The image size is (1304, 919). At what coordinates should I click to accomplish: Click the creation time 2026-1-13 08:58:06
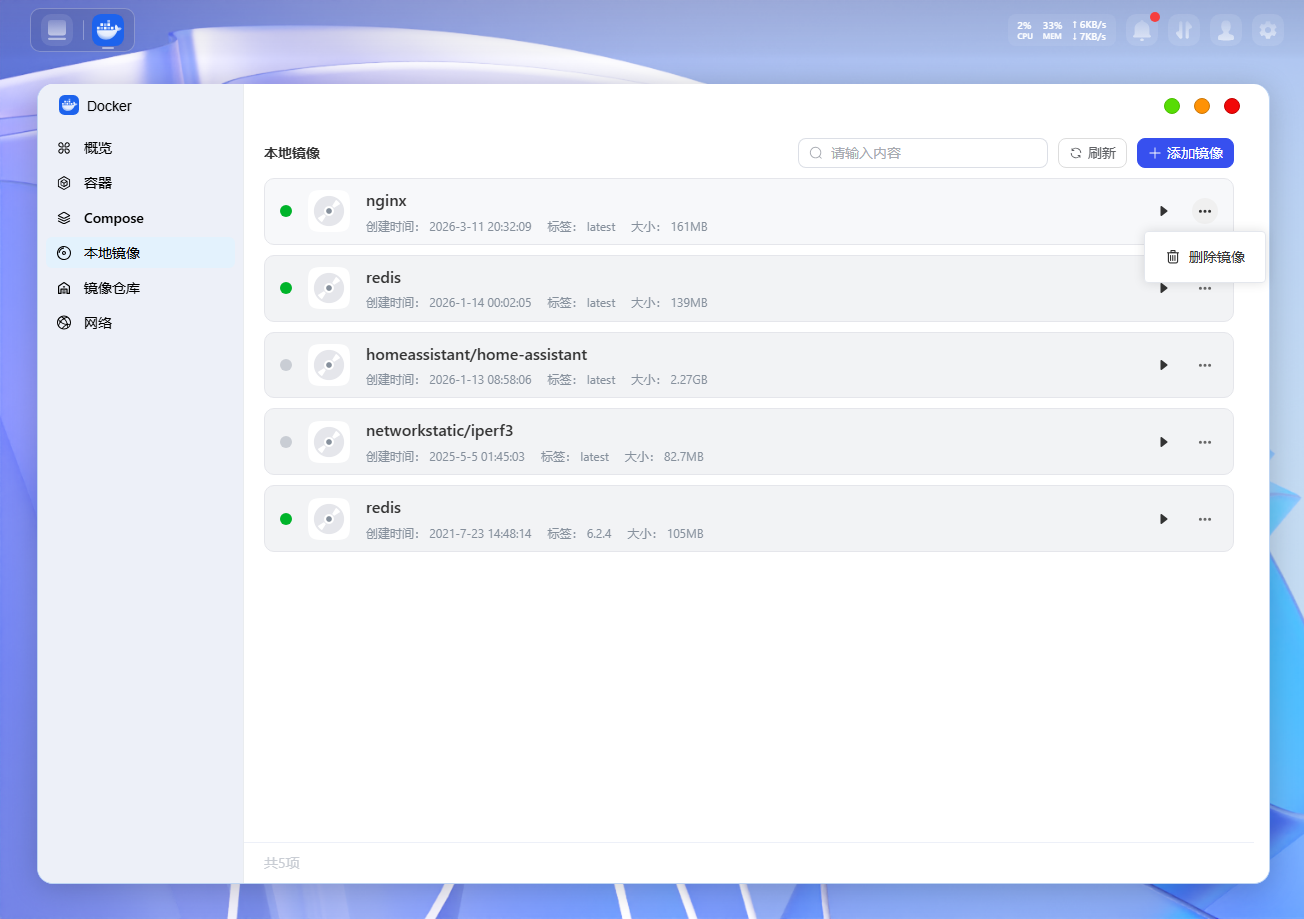point(480,380)
